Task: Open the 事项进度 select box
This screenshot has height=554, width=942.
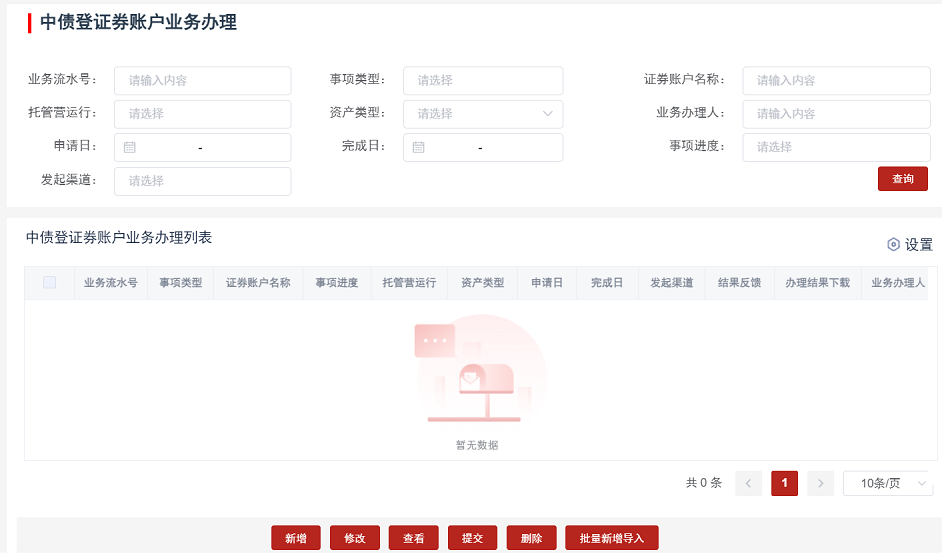Action: (x=836, y=147)
